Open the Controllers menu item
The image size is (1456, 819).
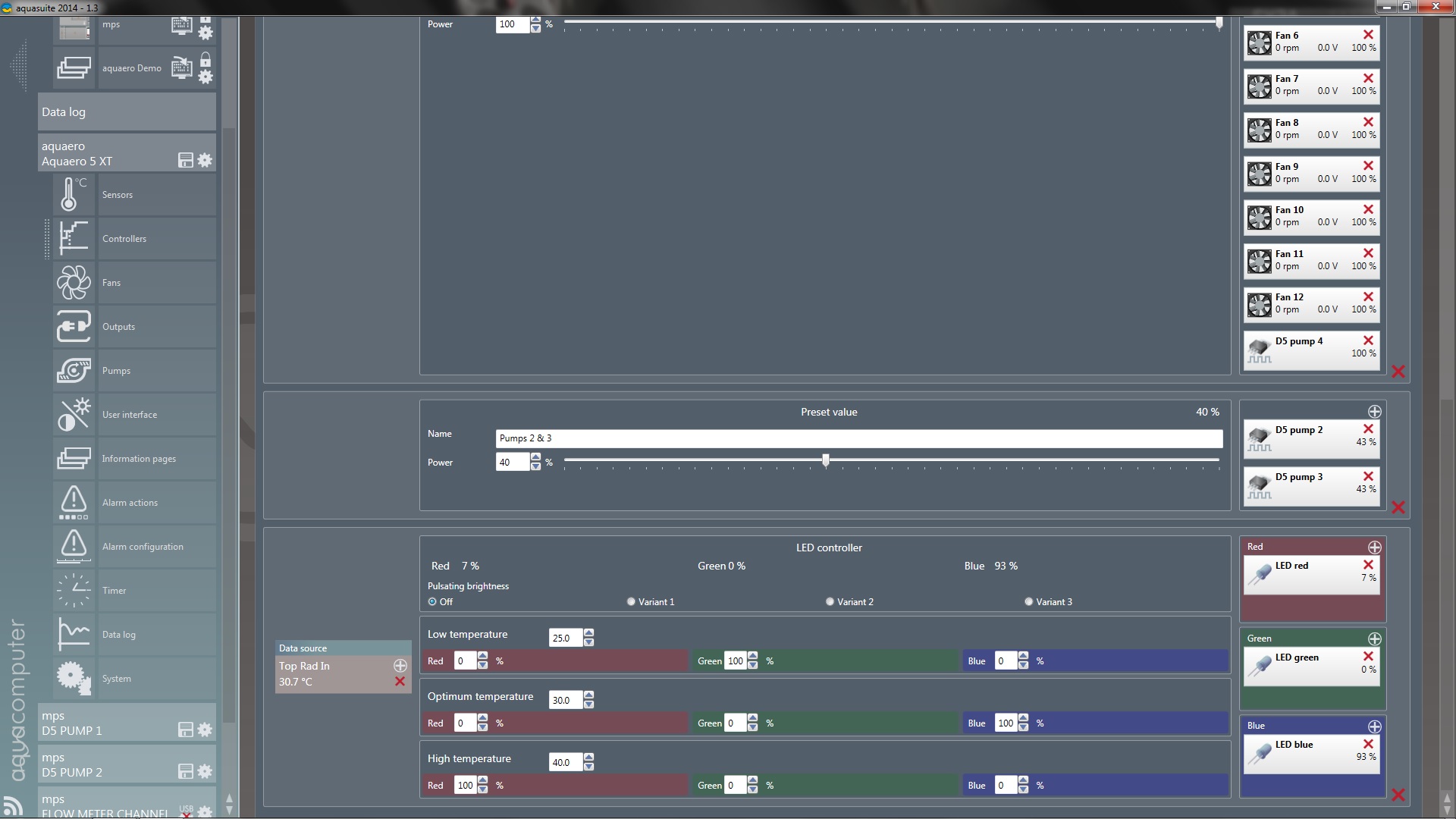(124, 239)
